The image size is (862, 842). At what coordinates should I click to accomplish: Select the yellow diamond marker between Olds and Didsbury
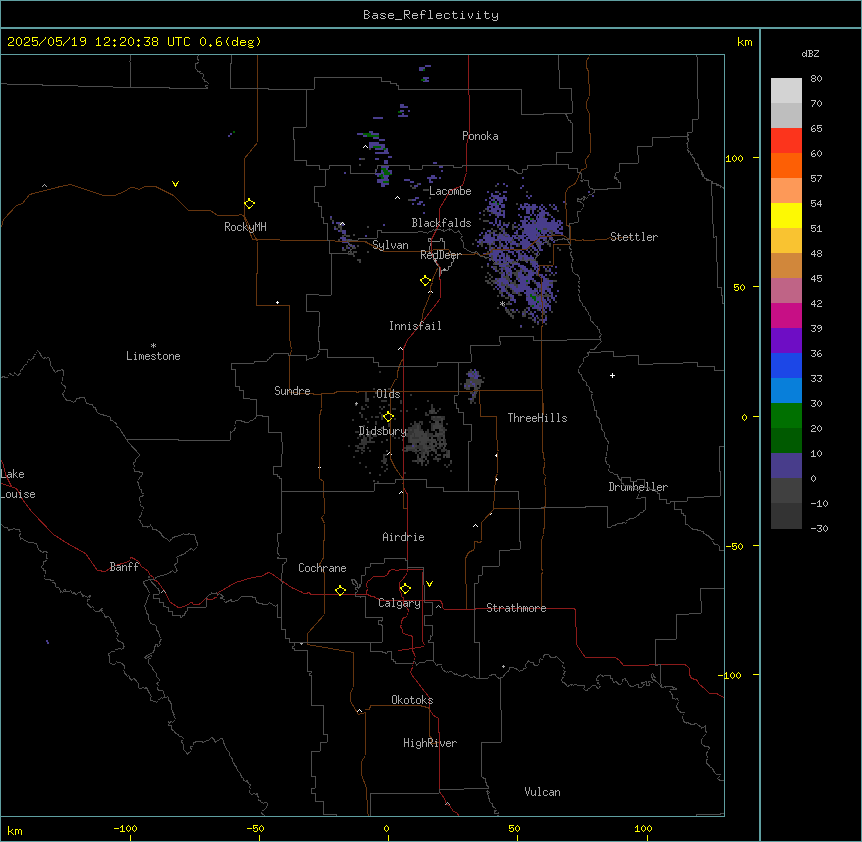tap(388, 417)
